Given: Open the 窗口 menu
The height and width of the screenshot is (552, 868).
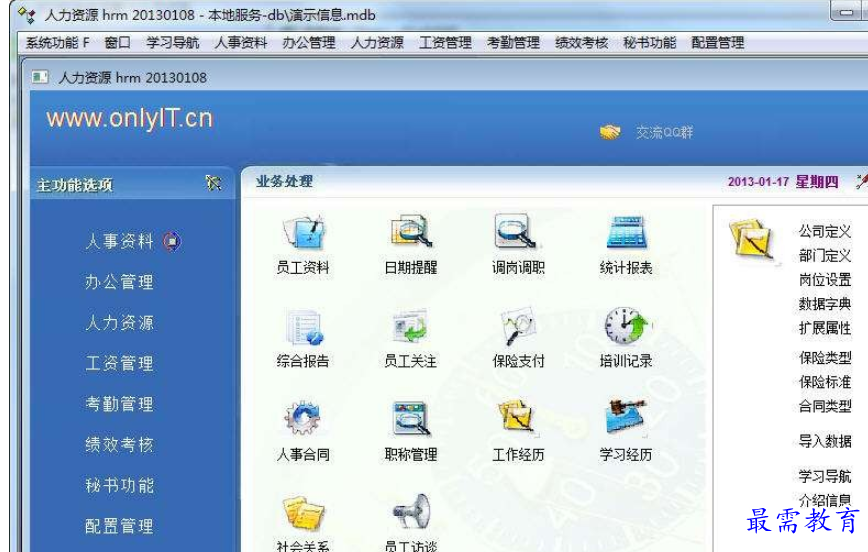Looking at the screenshot, I should 117,43.
